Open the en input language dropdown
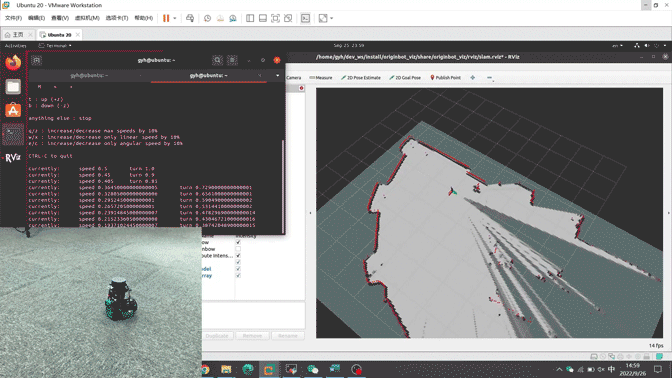Viewport: 672px width, 378px height. point(617,45)
